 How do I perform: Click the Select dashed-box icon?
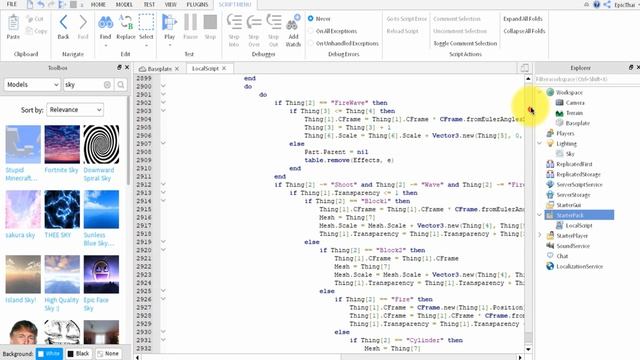pyautogui.click(x=146, y=22)
